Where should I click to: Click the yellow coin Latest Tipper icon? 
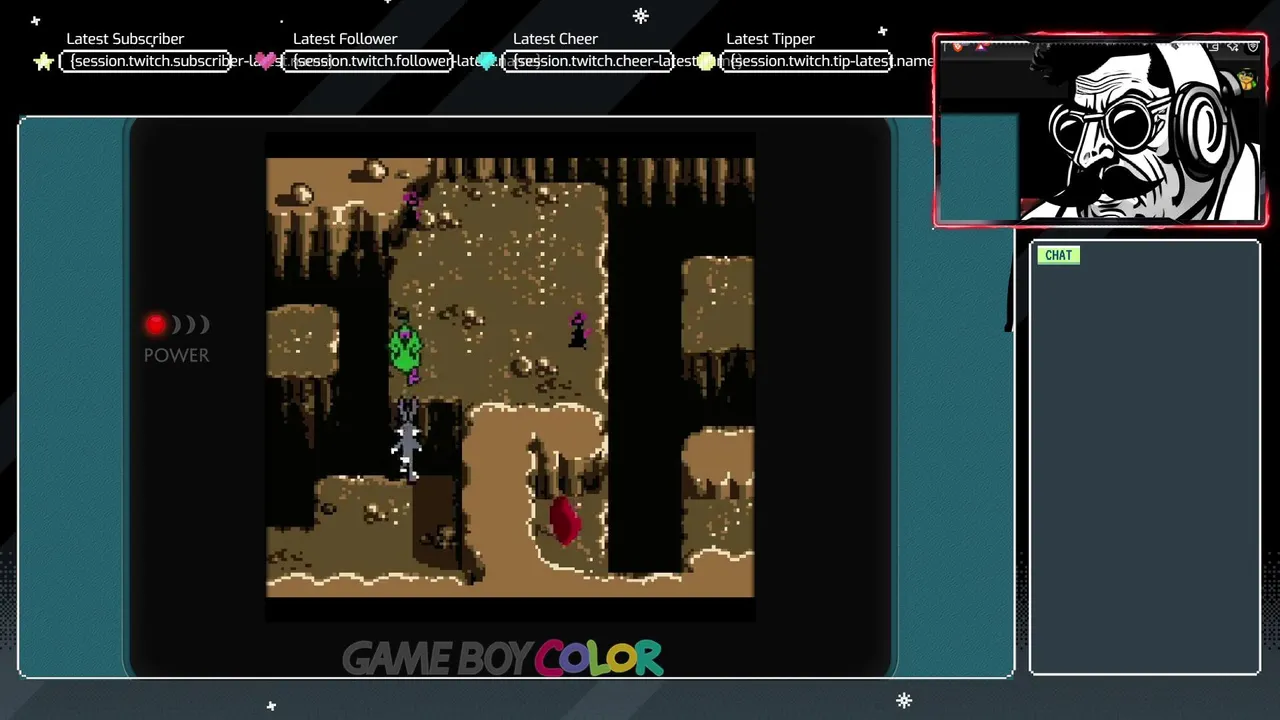point(706,61)
